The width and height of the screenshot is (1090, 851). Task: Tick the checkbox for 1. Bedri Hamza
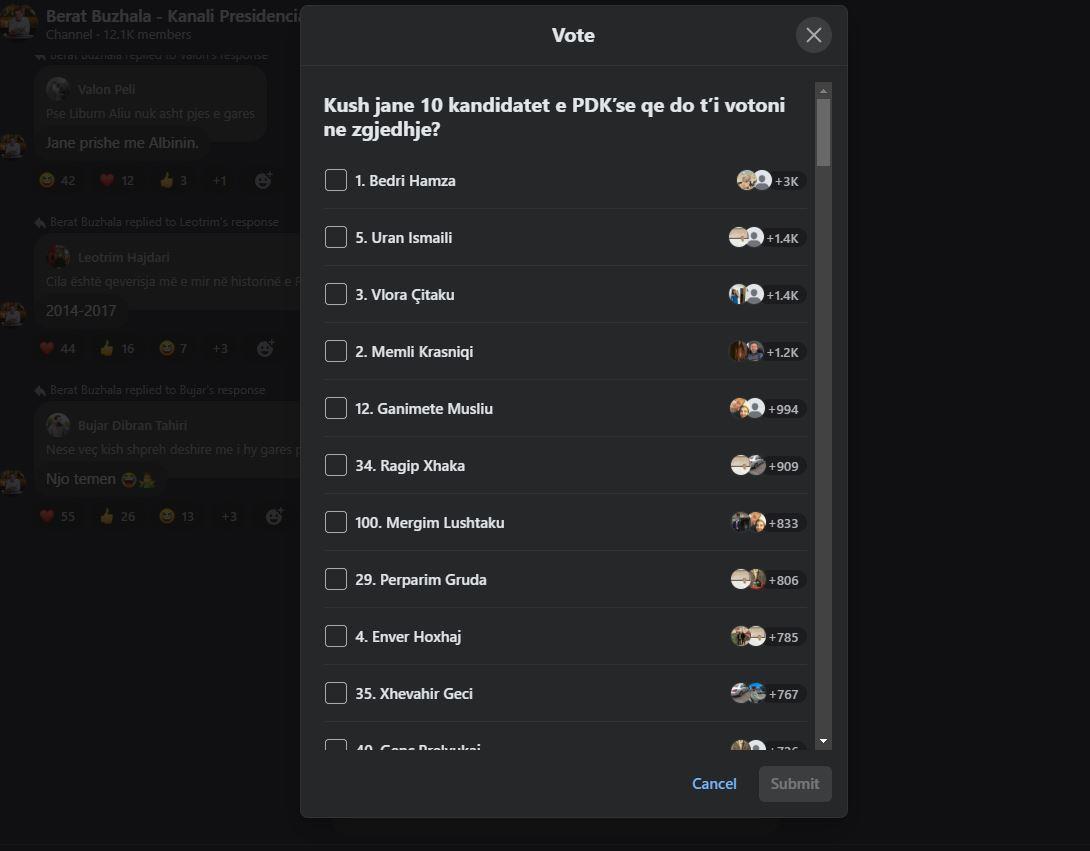pyautogui.click(x=336, y=180)
